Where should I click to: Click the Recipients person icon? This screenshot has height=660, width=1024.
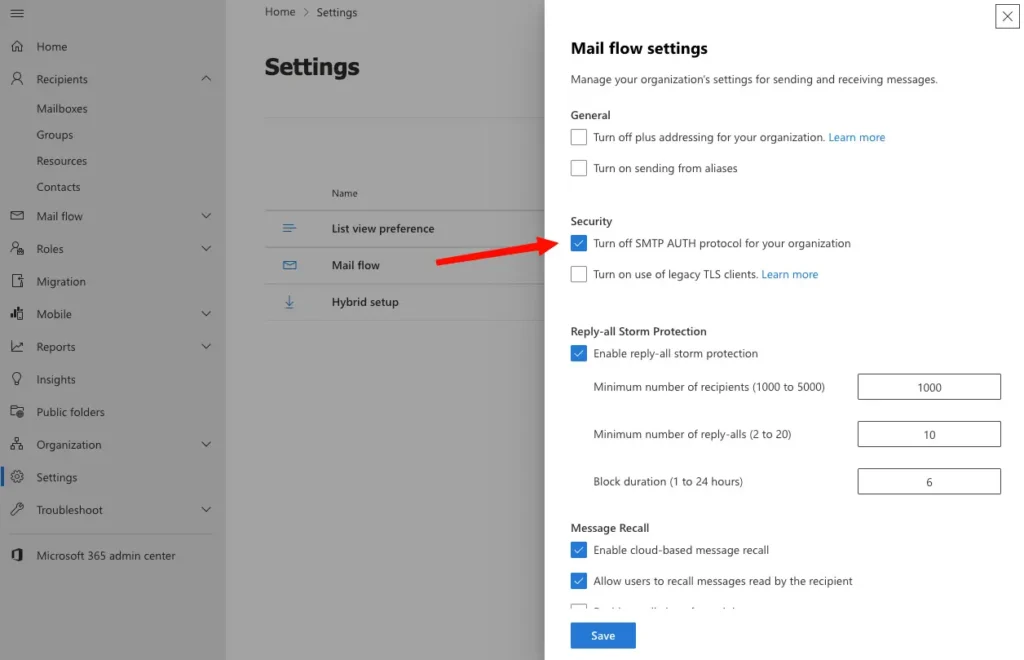(17, 79)
